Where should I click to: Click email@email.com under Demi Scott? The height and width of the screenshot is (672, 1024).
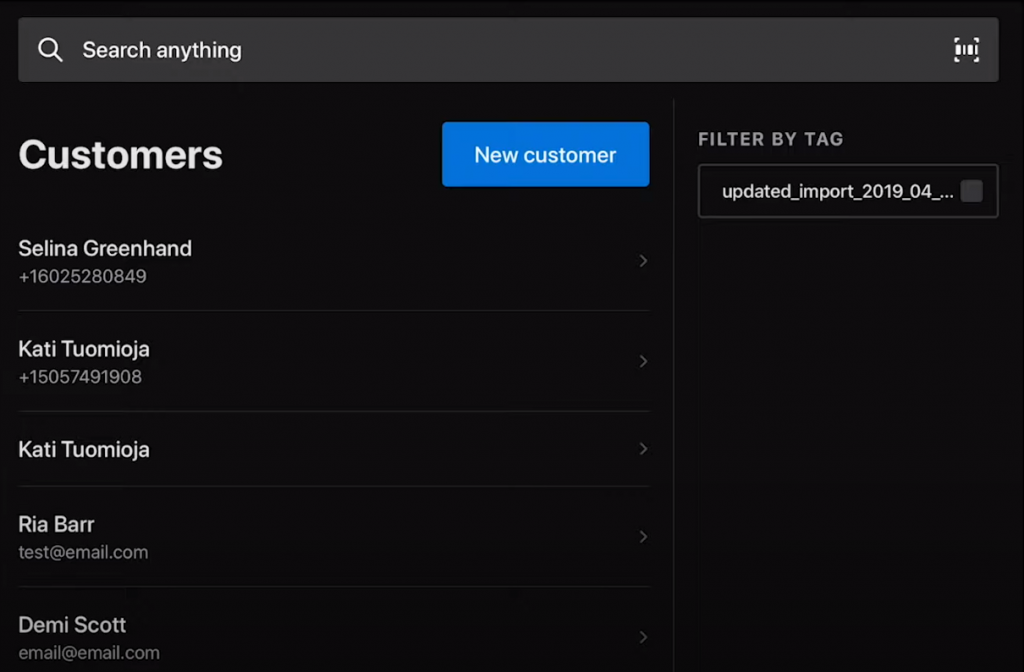point(89,653)
